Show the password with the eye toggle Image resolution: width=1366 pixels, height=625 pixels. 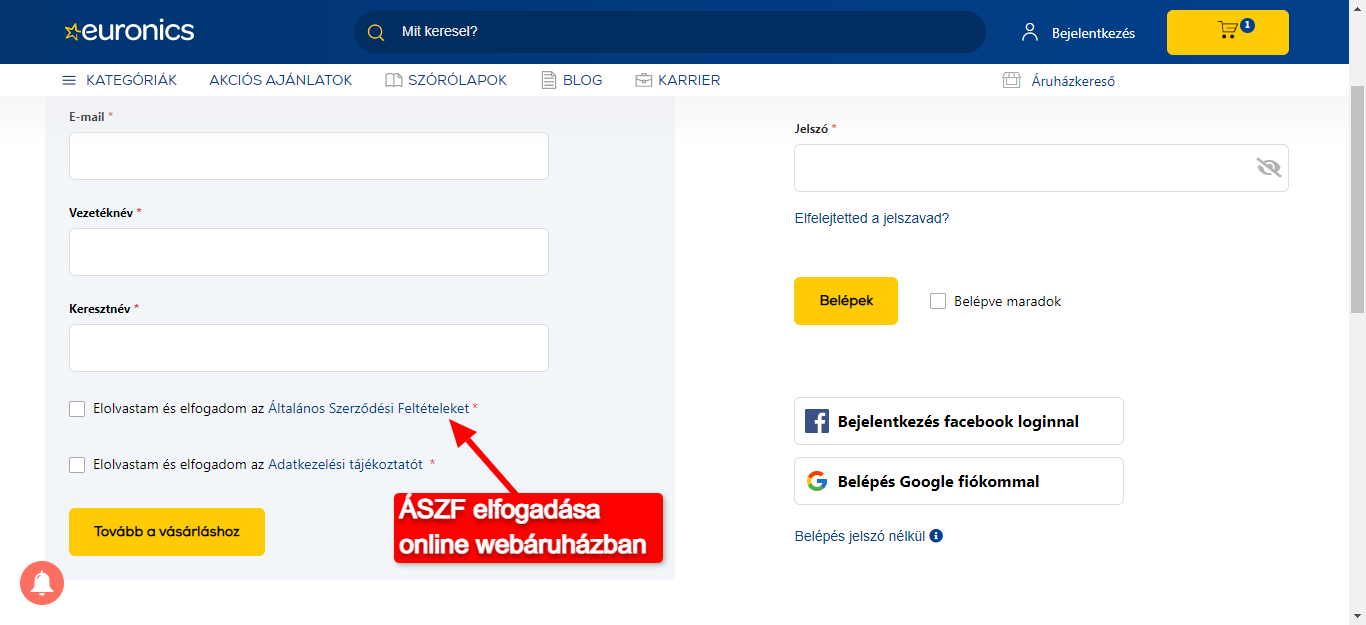click(x=1267, y=168)
